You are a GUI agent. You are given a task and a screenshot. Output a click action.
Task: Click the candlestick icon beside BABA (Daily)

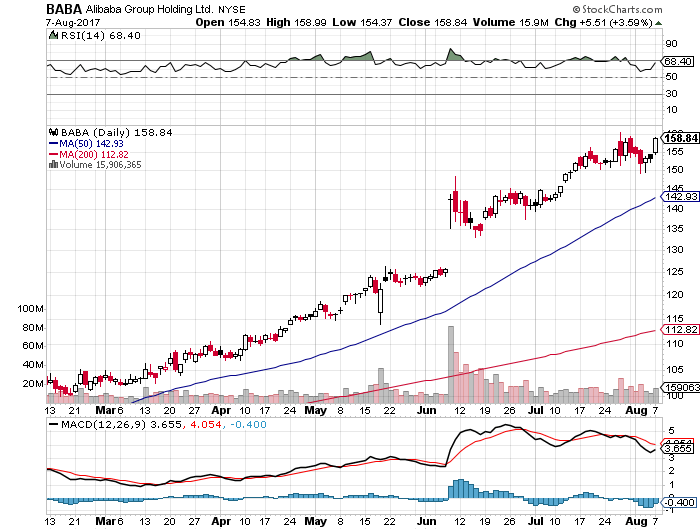(x=54, y=132)
